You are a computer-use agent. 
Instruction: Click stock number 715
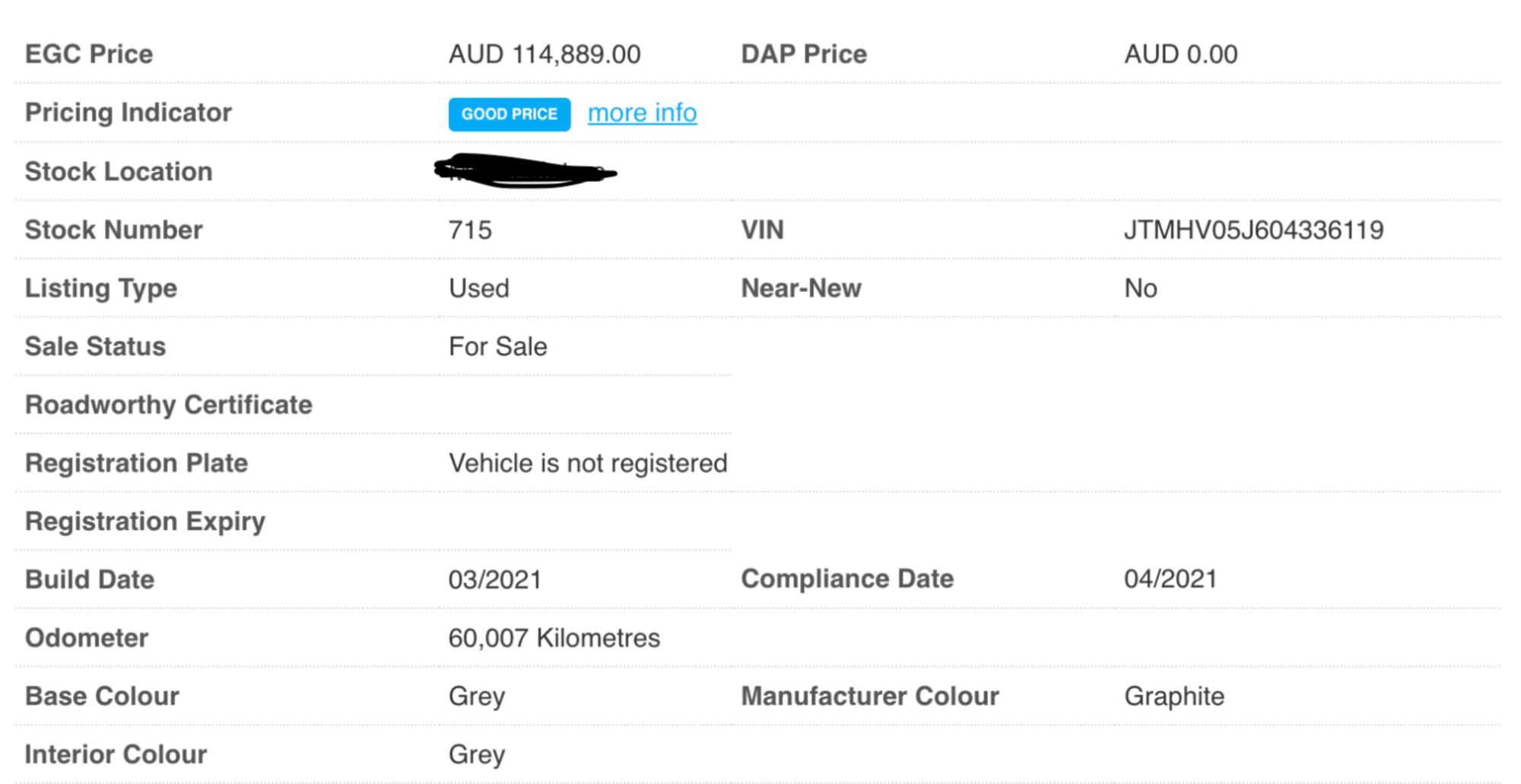(x=470, y=230)
